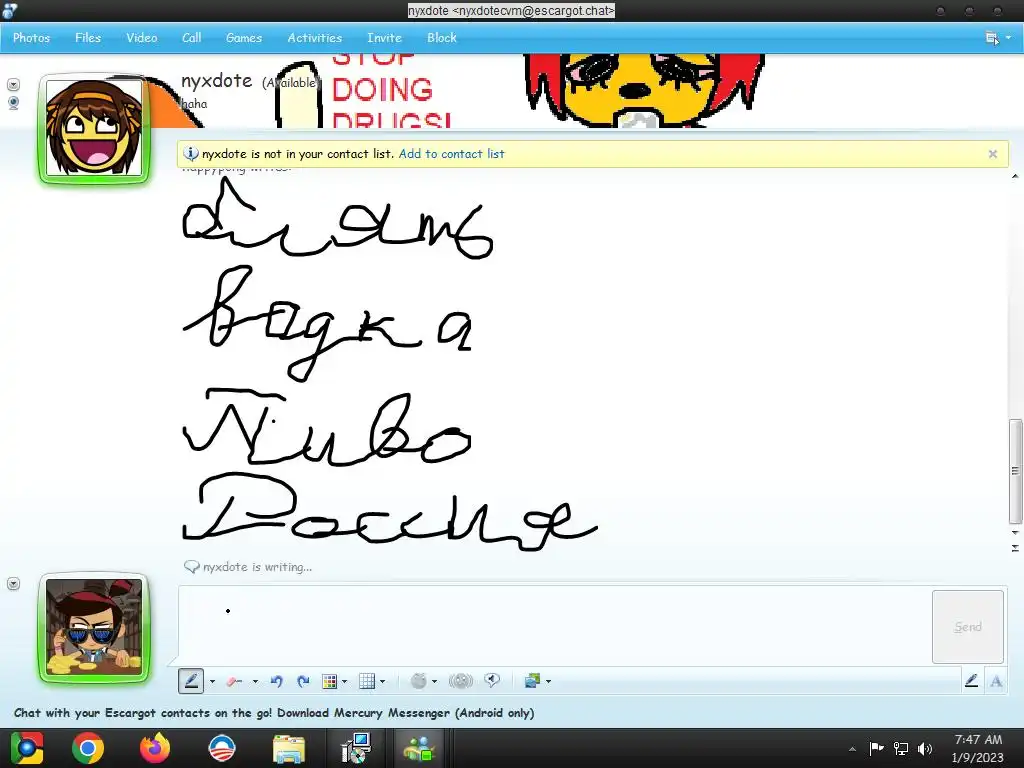The width and height of the screenshot is (1024, 768).
Task: Open the network status tray icon
Action: pyautogui.click(x=901, y=748)
